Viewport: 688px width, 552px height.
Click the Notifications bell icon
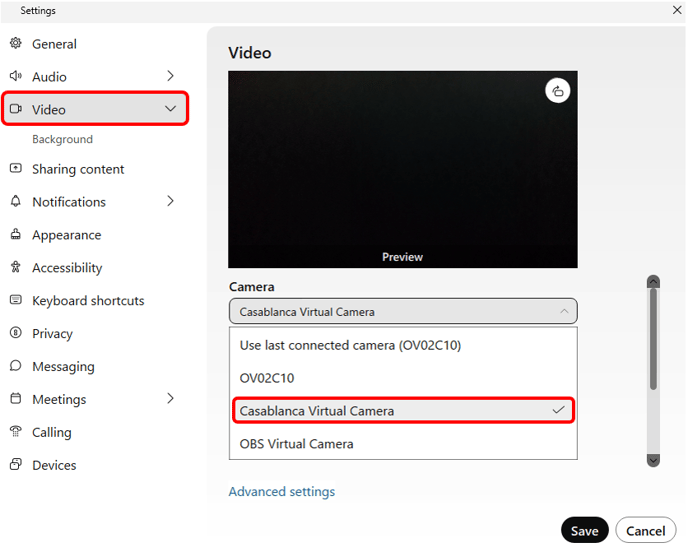click(x=15, y=202)
